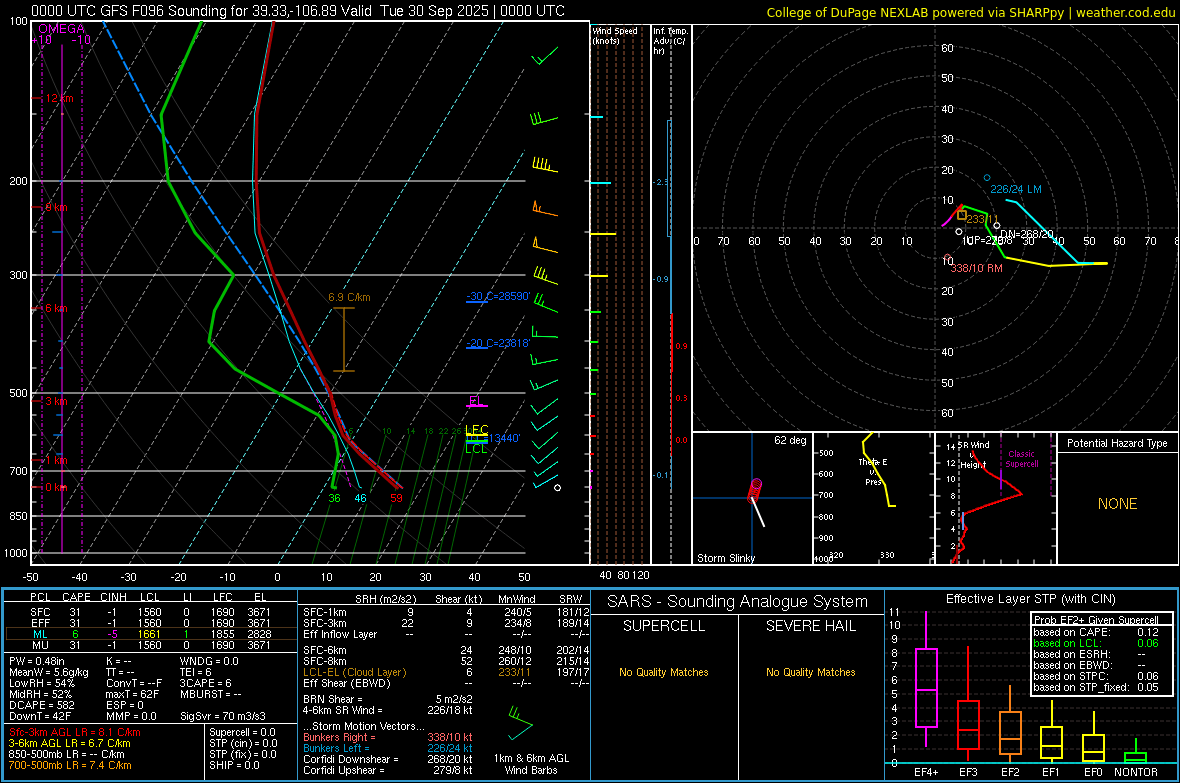The image size is (1180, 783).
Task: Select the EFF parcel row
Action: click(150, 623)
